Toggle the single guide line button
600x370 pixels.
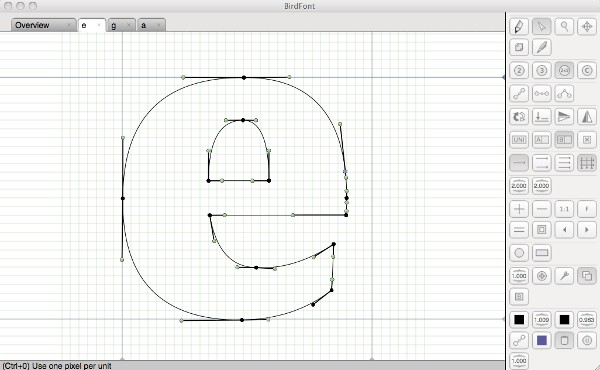519,163
